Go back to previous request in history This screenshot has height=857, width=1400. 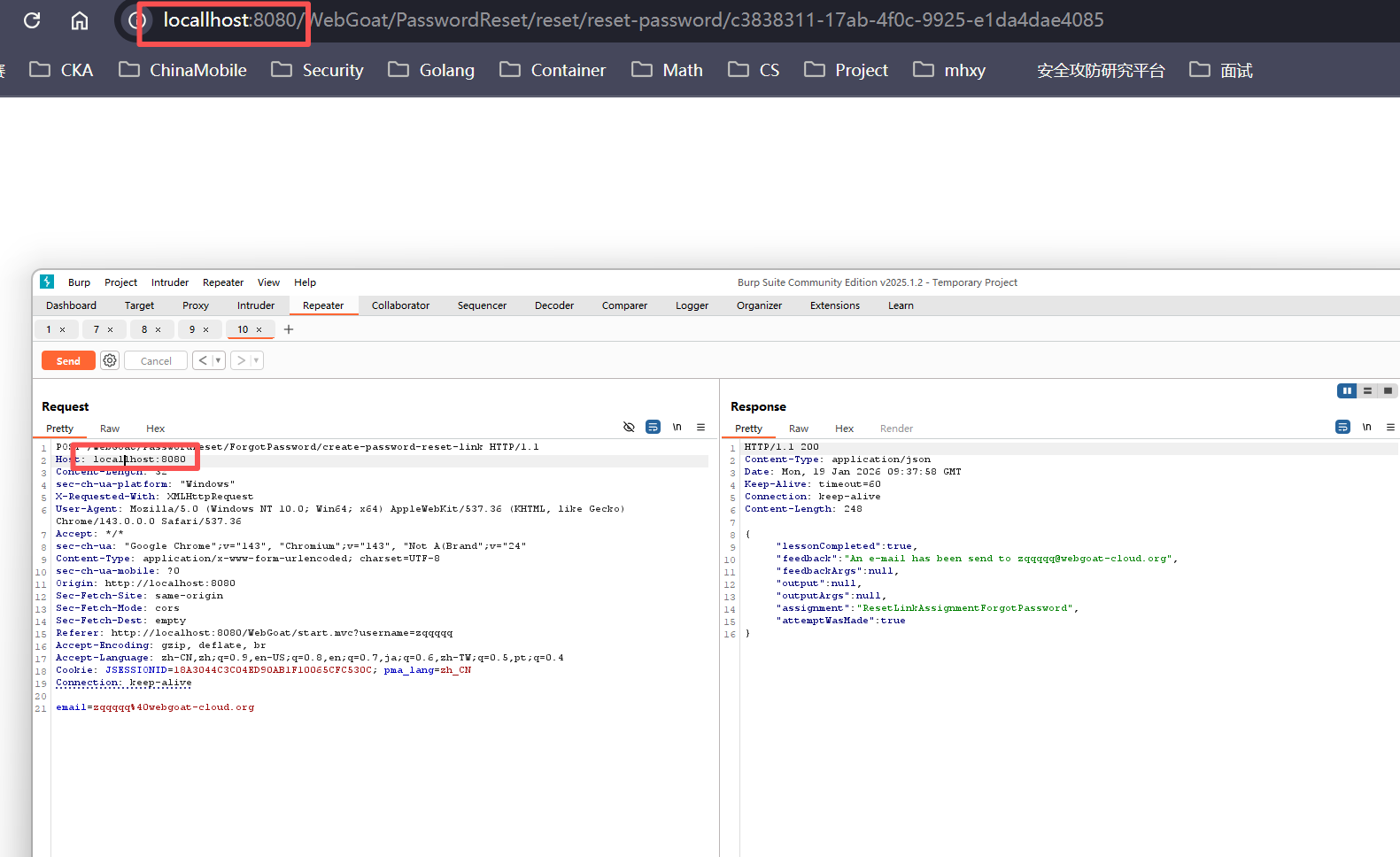tap(203, 360)
